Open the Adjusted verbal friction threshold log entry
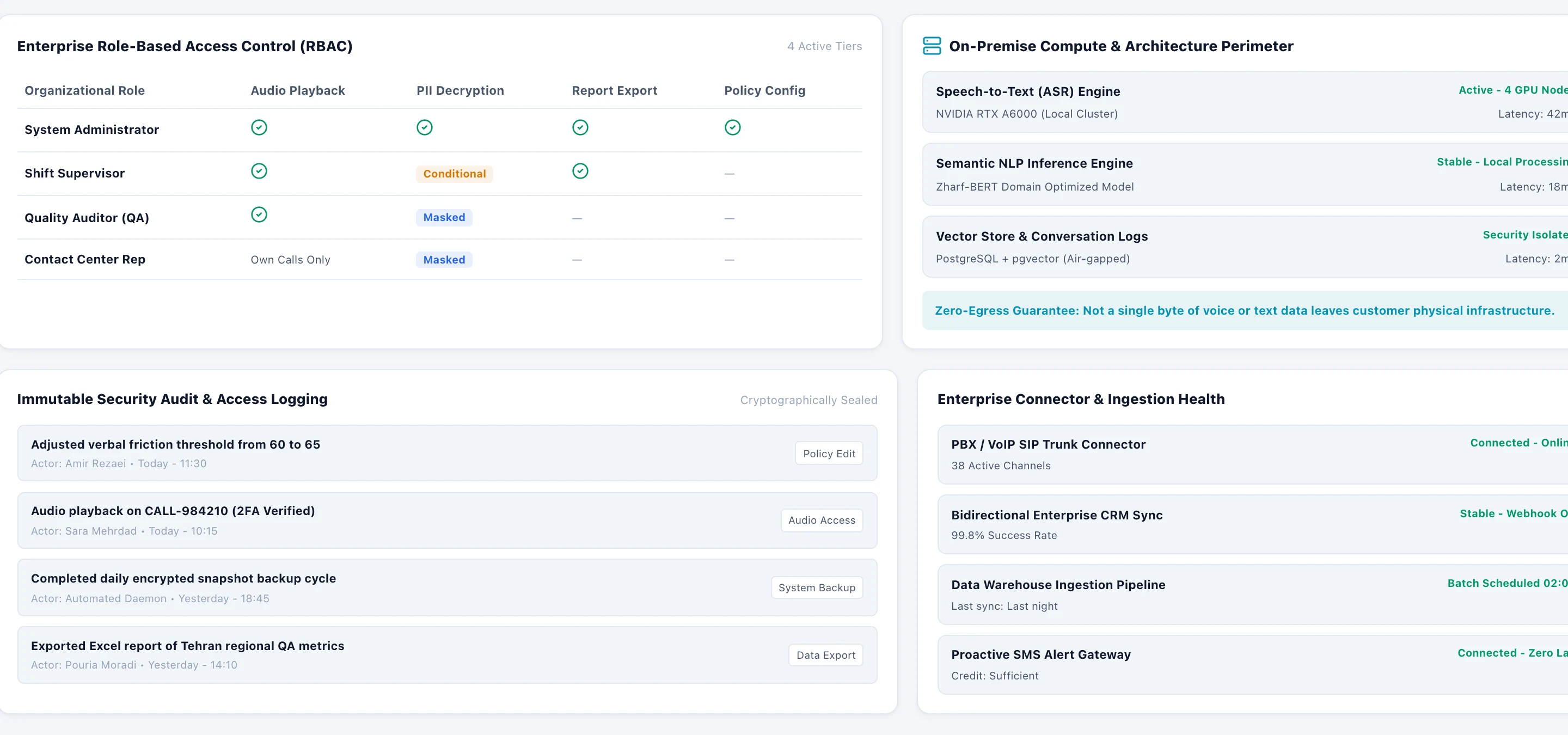 click(x=447, y=454)
